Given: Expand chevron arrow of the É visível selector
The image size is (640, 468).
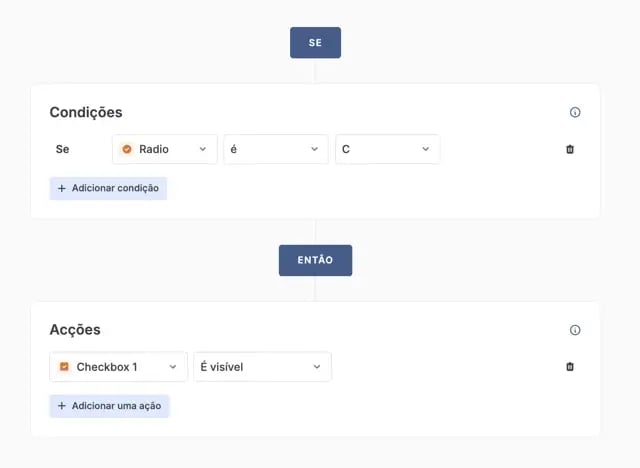Looking at the screenshot, I should [x=317, y=367].
